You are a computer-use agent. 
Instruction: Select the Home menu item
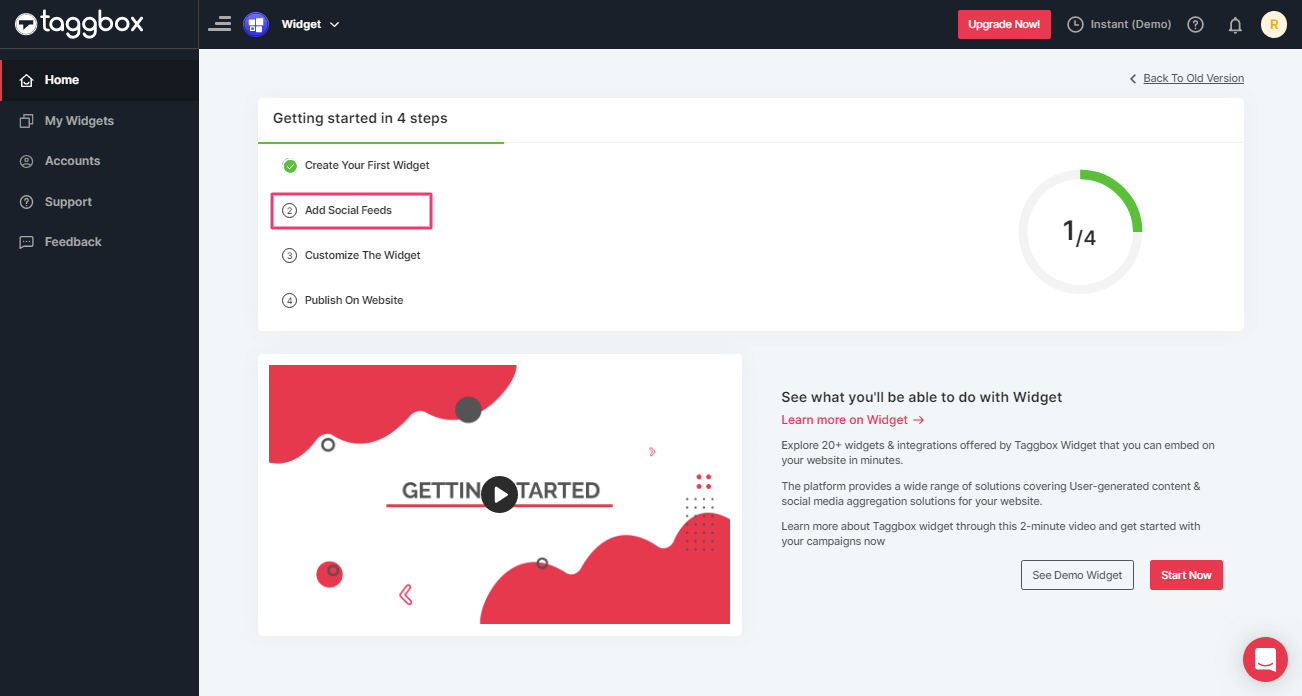coord(60,79)
